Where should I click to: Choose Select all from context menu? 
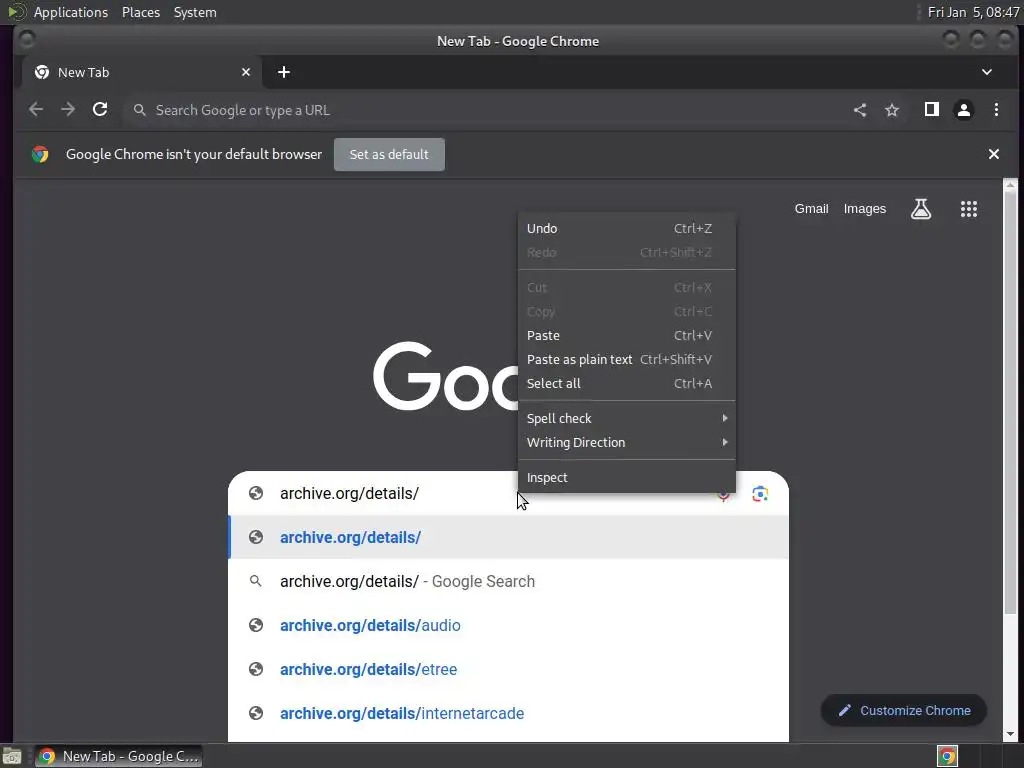[626, 384]
